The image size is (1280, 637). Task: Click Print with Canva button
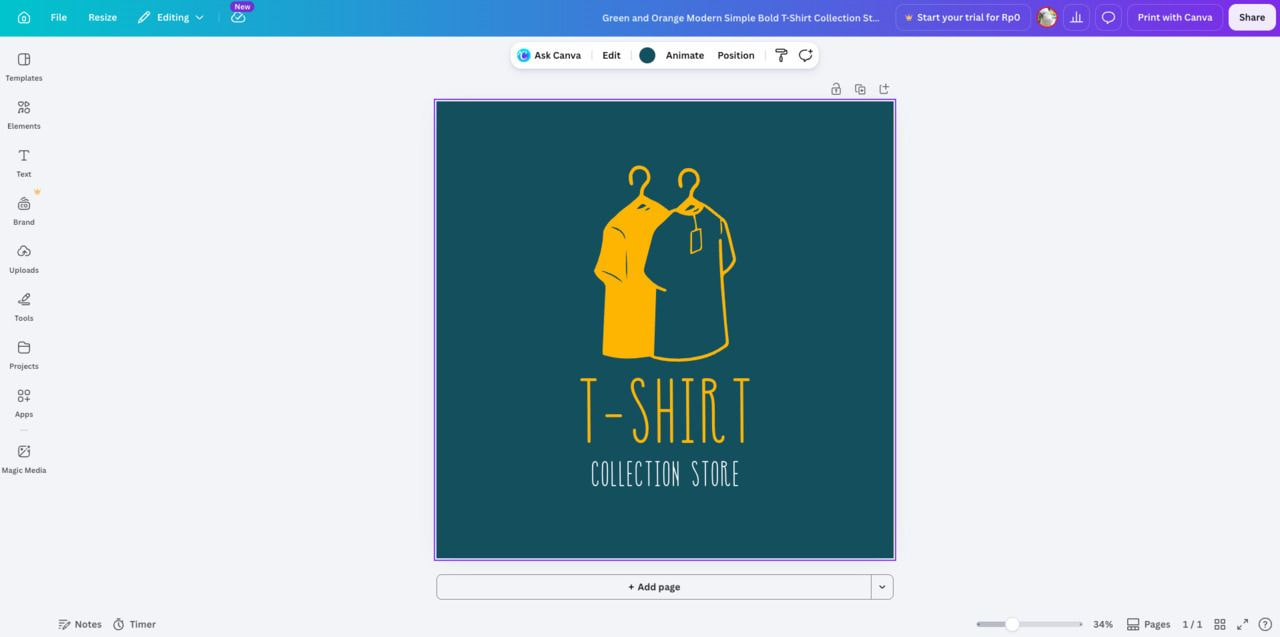[1175, 17]
